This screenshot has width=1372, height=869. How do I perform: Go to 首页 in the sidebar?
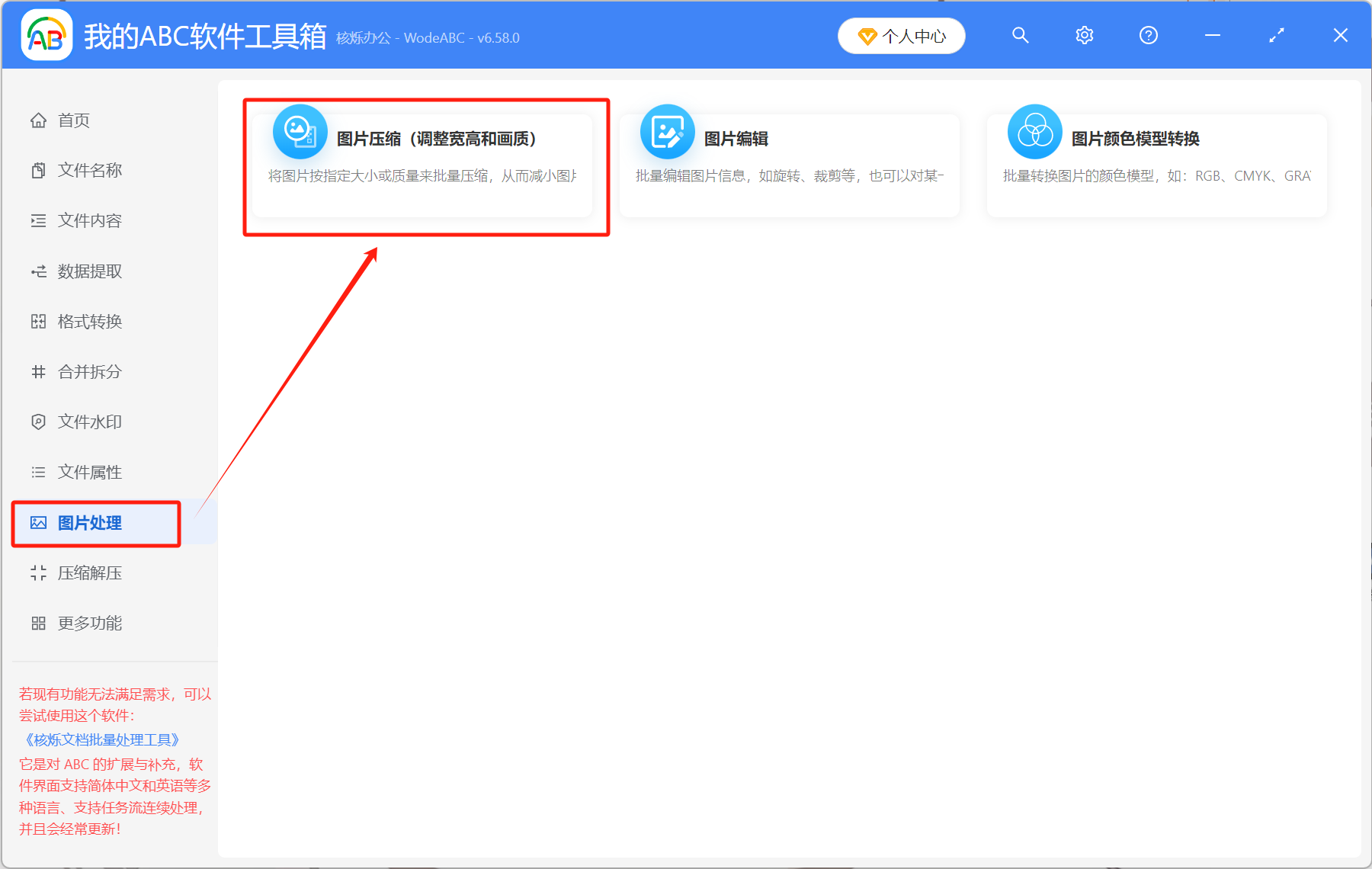click(38, 119)
